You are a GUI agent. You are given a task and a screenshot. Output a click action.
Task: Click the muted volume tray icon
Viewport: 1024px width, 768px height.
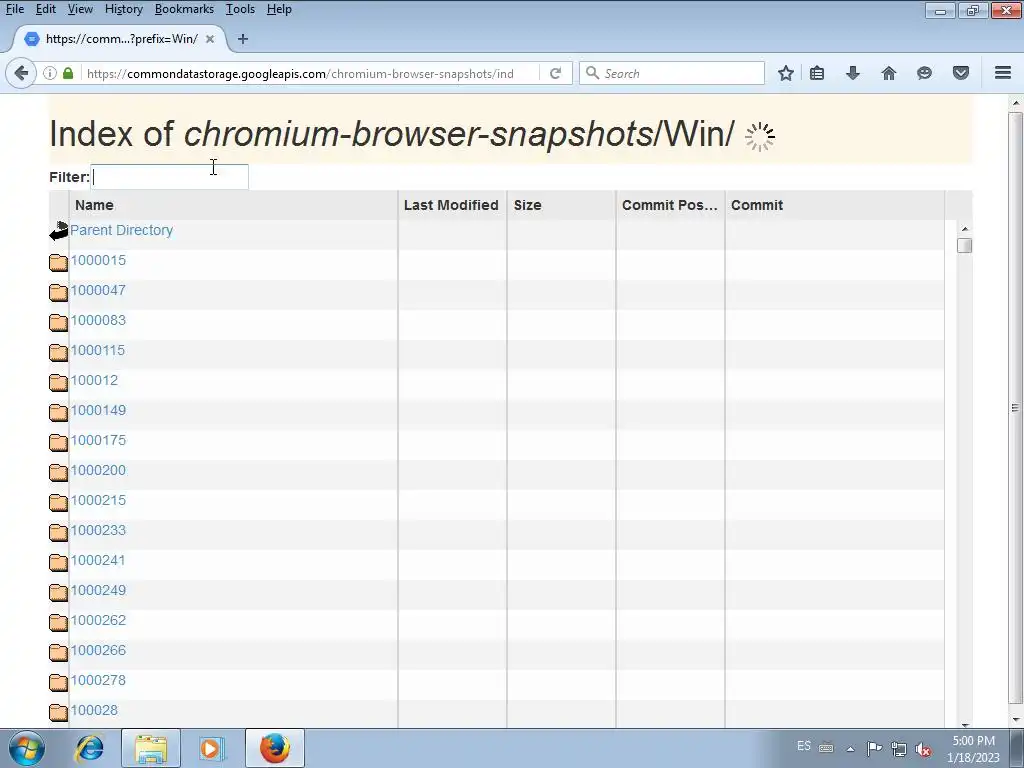923,749
